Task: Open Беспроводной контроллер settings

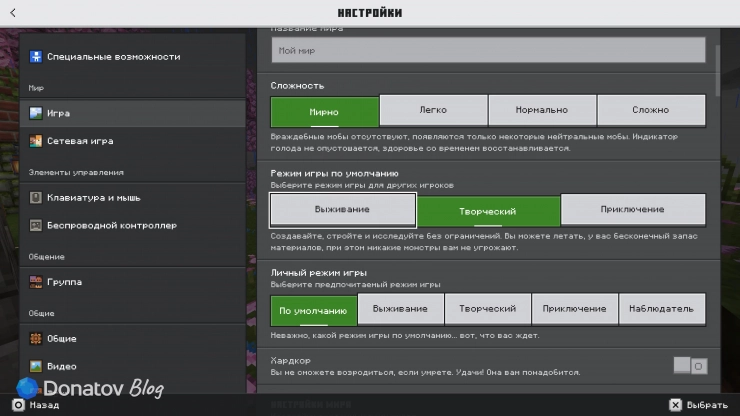Action: pyautogui.click(x=133, y=225)
